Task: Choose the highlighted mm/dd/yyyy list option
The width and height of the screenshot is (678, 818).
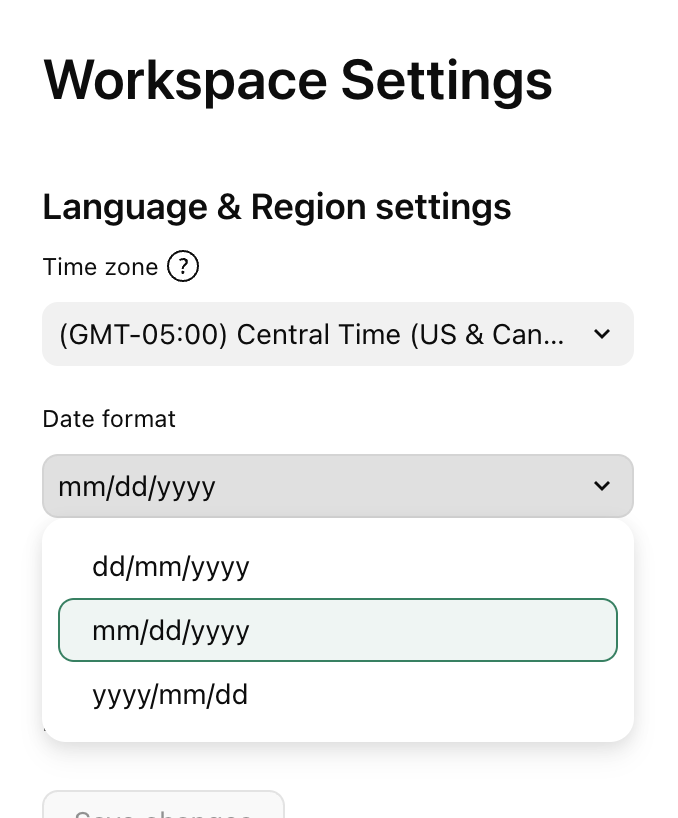Action: click(x=337, y=630)
